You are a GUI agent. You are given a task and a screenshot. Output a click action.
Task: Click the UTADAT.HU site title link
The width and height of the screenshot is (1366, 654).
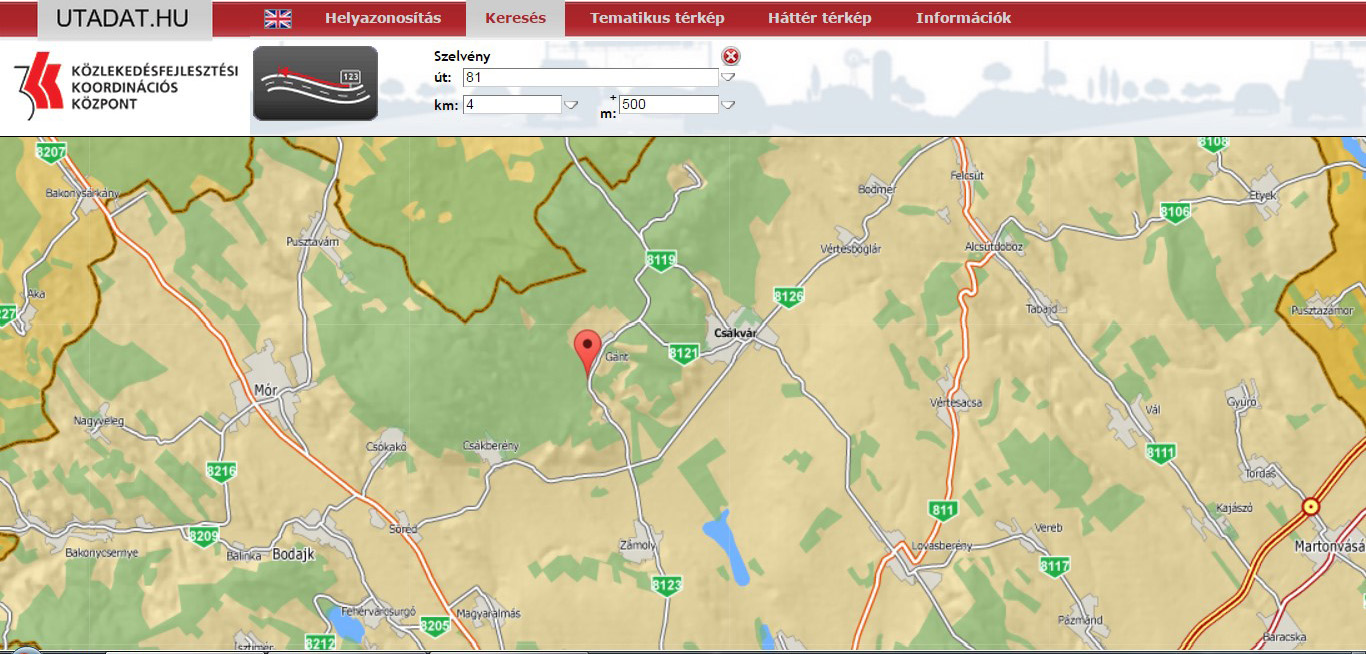coord(122,19)
